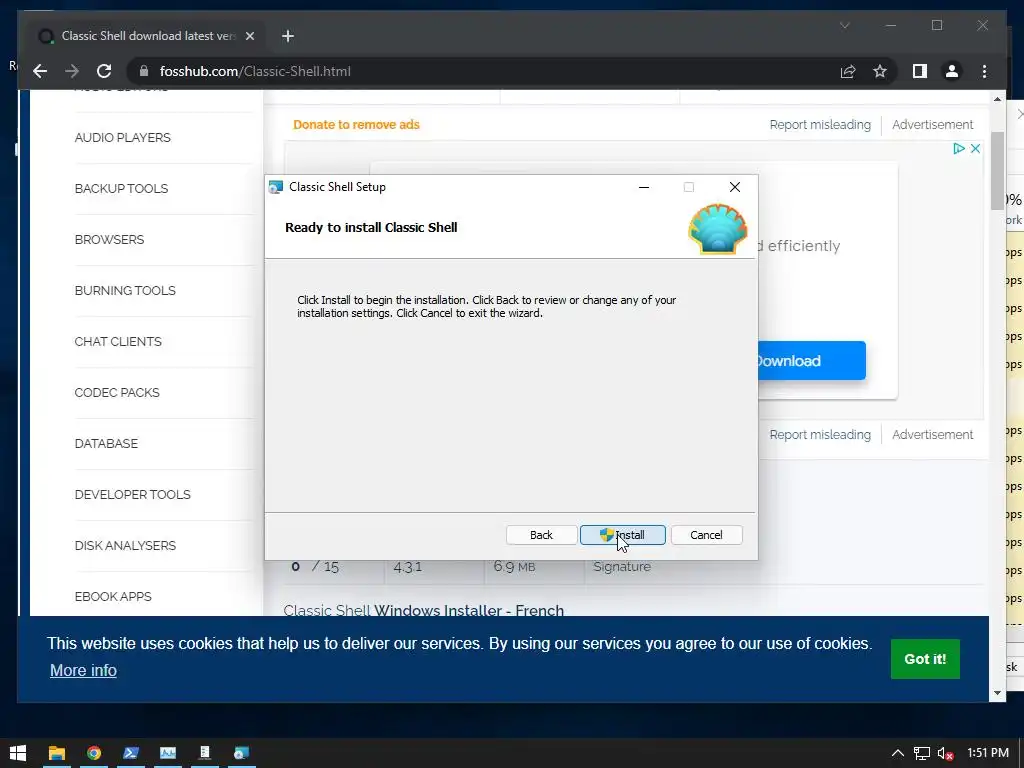Open Chrome tab search chevron
This screenshot has width=1024, height=768.
coord(844,25)
